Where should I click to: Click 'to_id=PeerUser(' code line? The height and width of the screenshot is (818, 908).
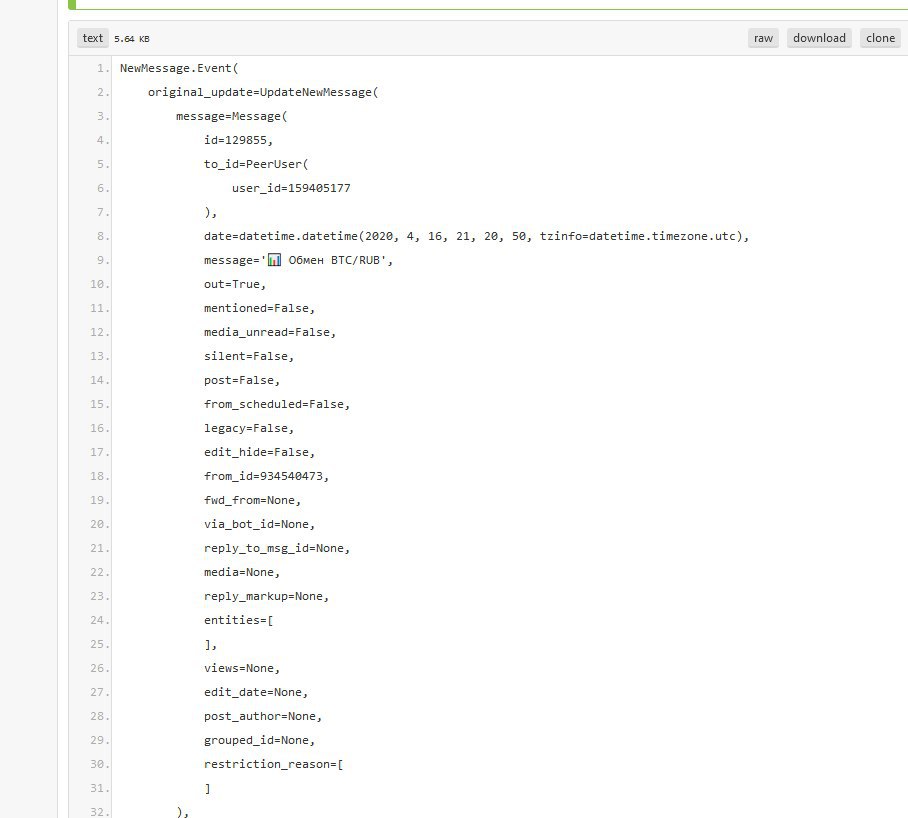(x=256, y=164)
